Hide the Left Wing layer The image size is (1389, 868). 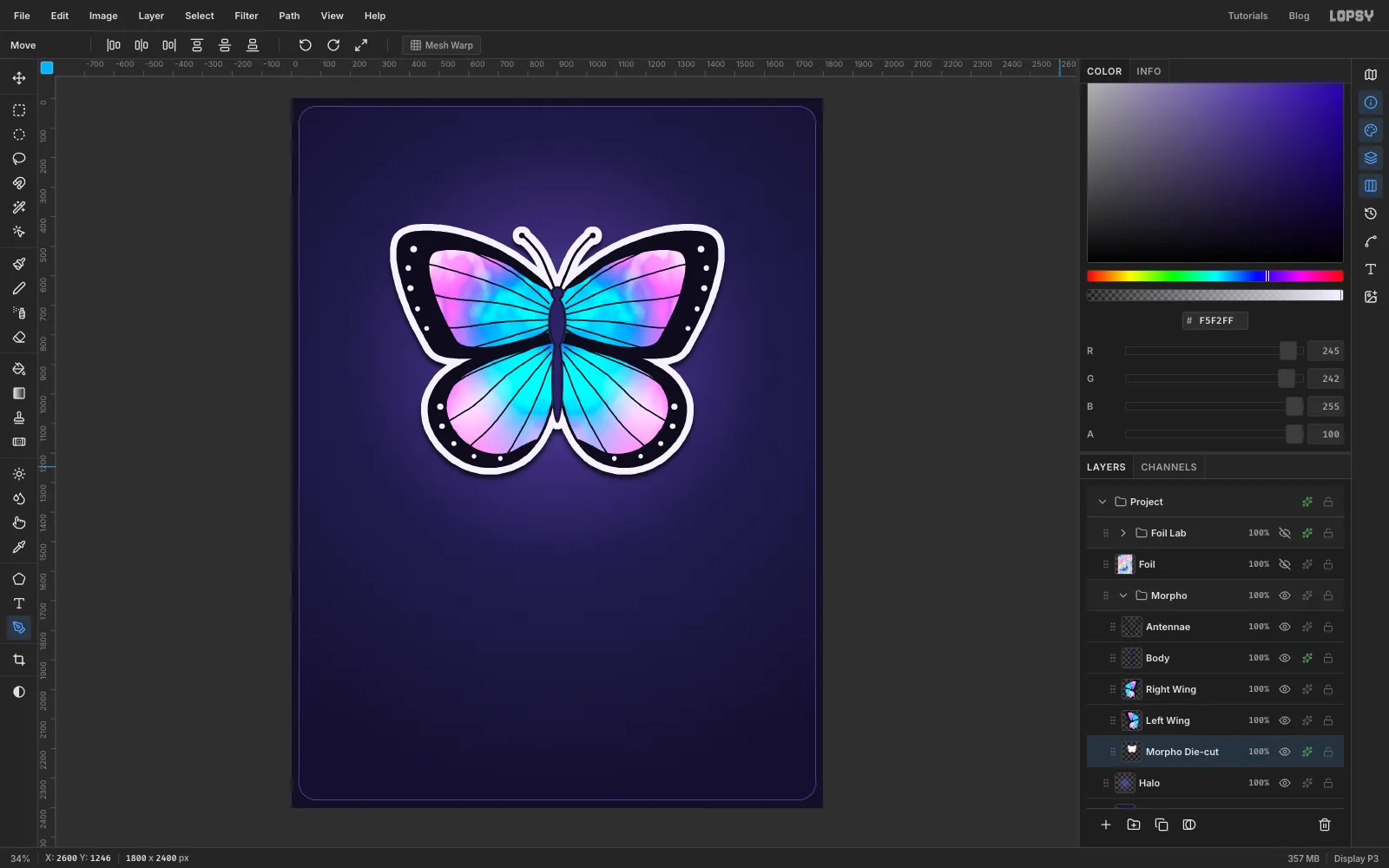(x=1285, y=720)
